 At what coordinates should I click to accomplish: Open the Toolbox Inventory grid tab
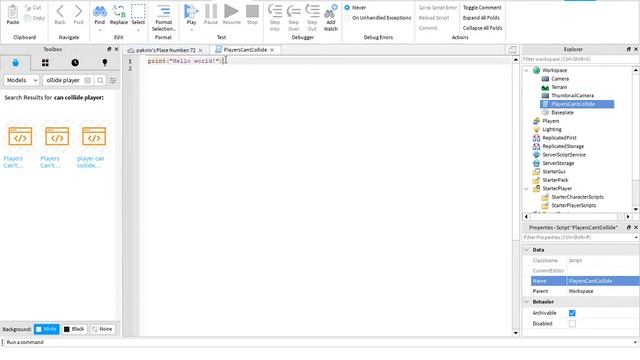[45, 63]
